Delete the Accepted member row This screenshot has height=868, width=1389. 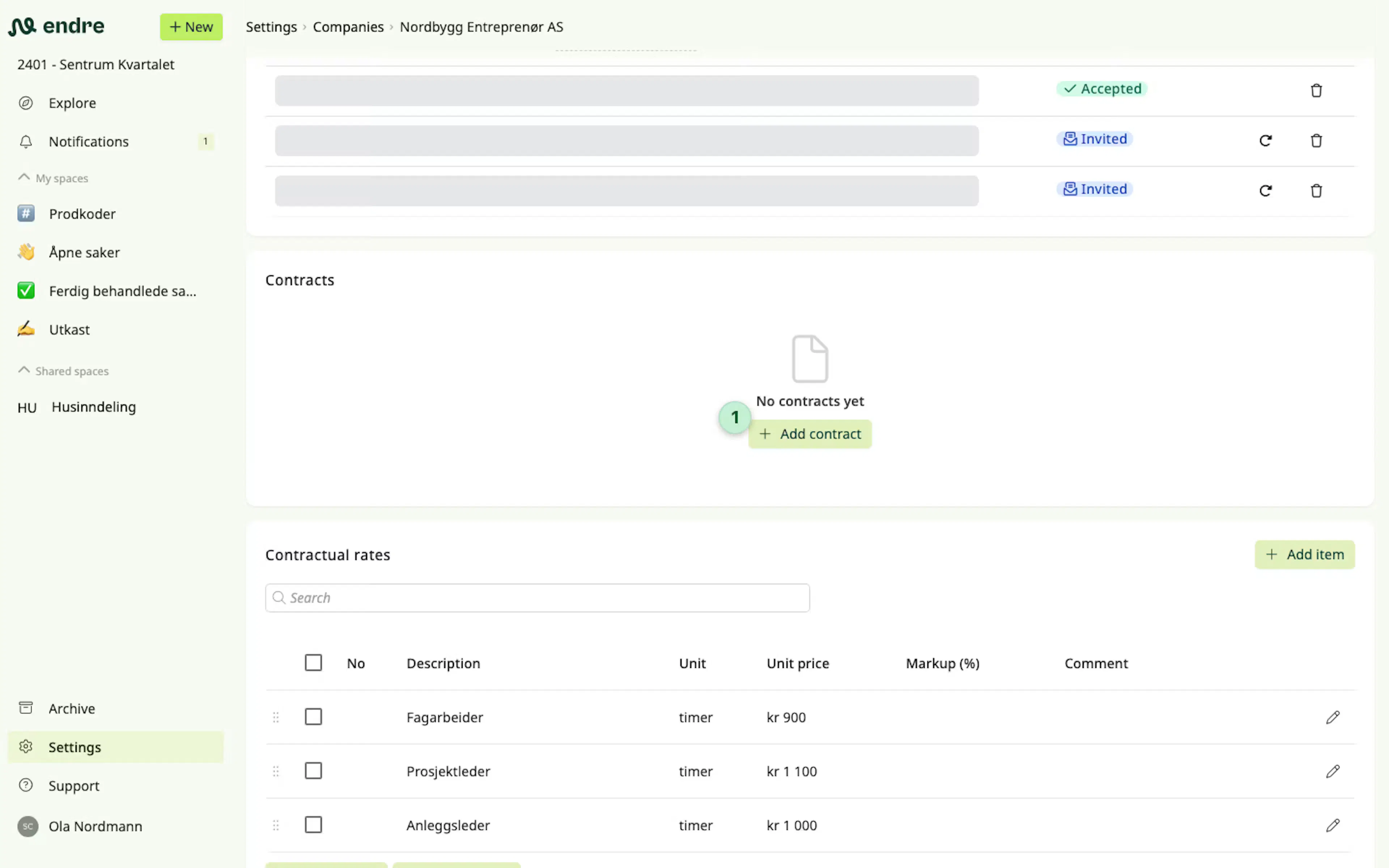tap(1316, 91)
